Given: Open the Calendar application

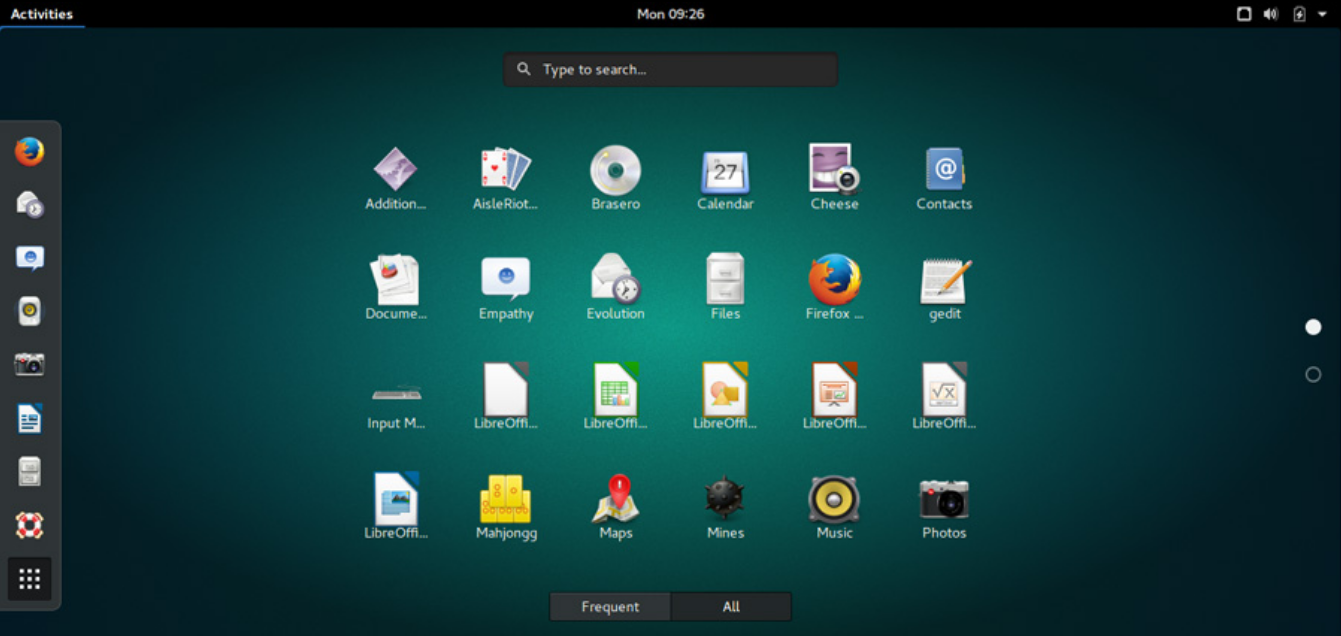Looking at the screenshot, I should (x=724, y=170).
